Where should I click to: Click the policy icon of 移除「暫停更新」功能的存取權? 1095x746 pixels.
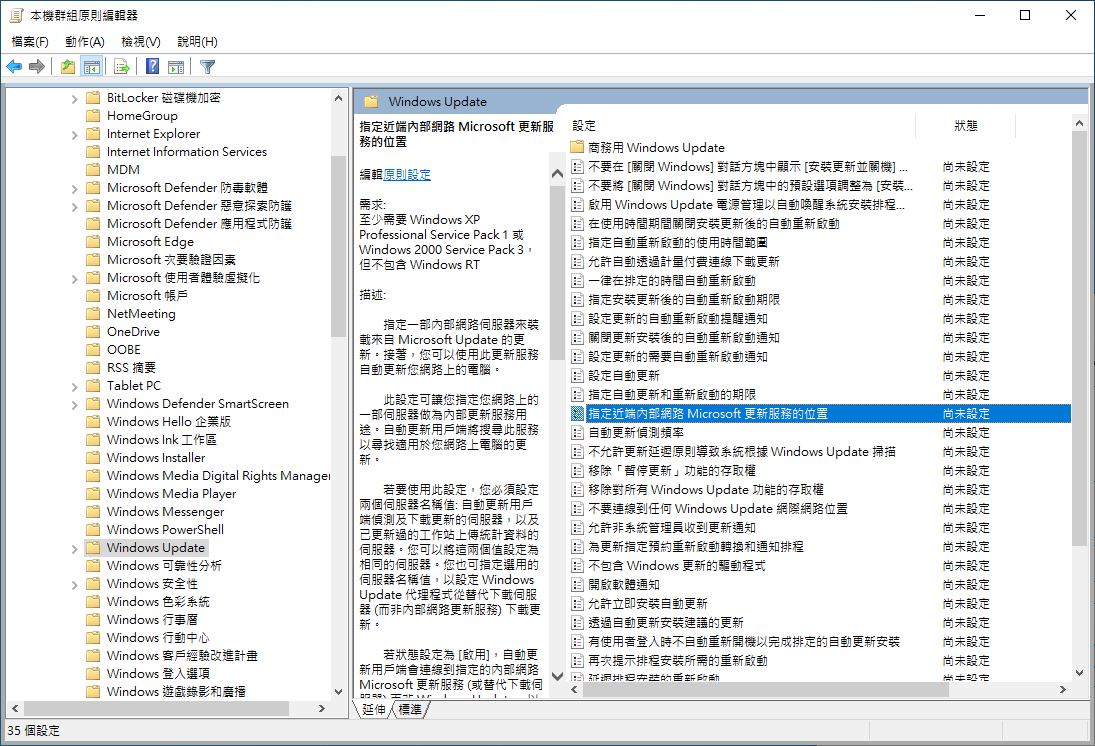(x=578, y=470)
